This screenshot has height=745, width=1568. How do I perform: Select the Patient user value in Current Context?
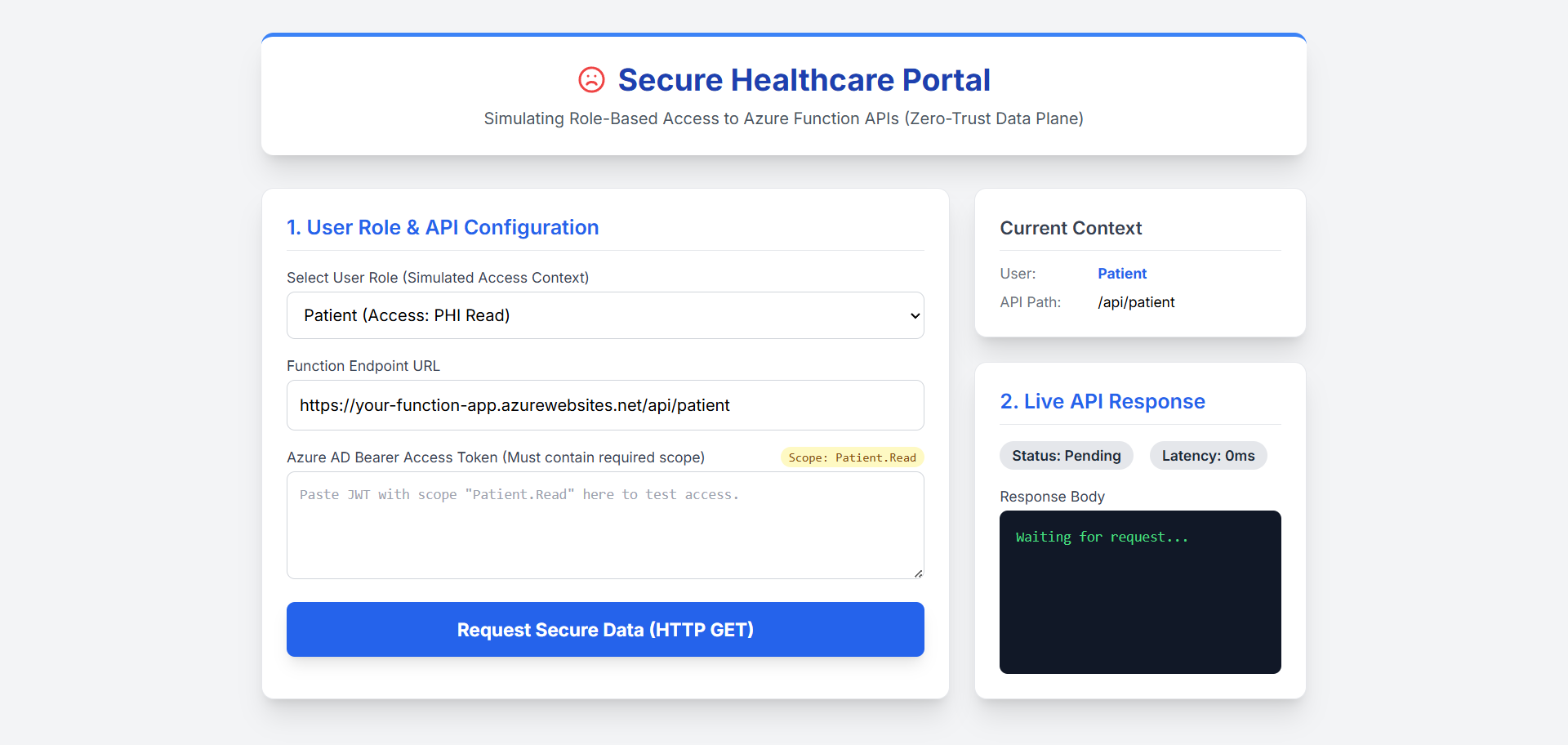coord(1121,274)
